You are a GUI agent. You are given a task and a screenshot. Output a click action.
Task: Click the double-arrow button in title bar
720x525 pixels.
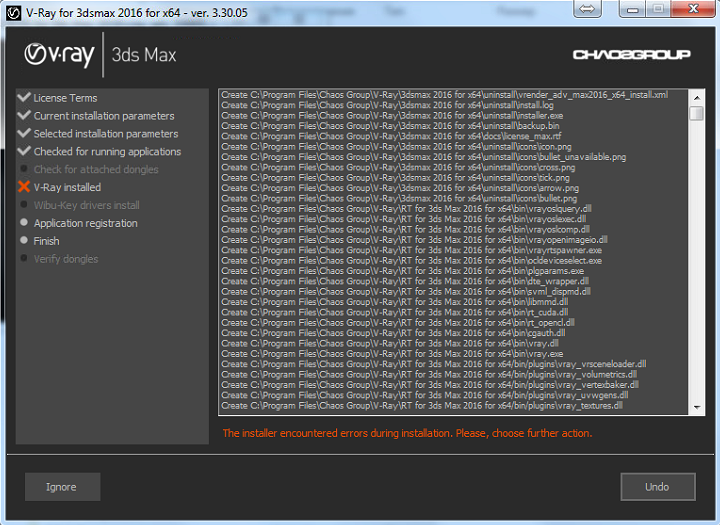click(x=587, y=9)
